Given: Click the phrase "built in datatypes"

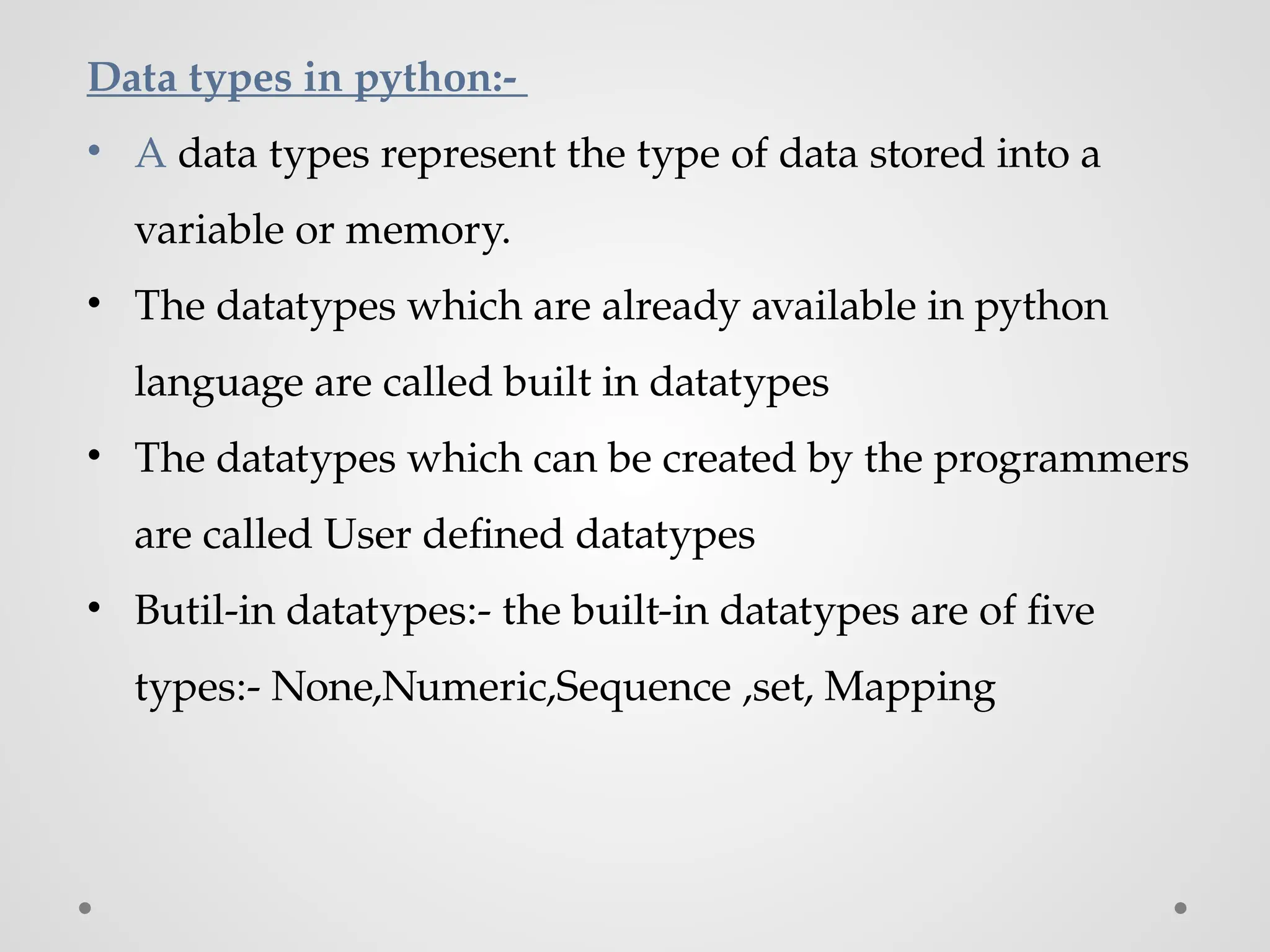Looking at the screenshot, I should pos(666,382).
